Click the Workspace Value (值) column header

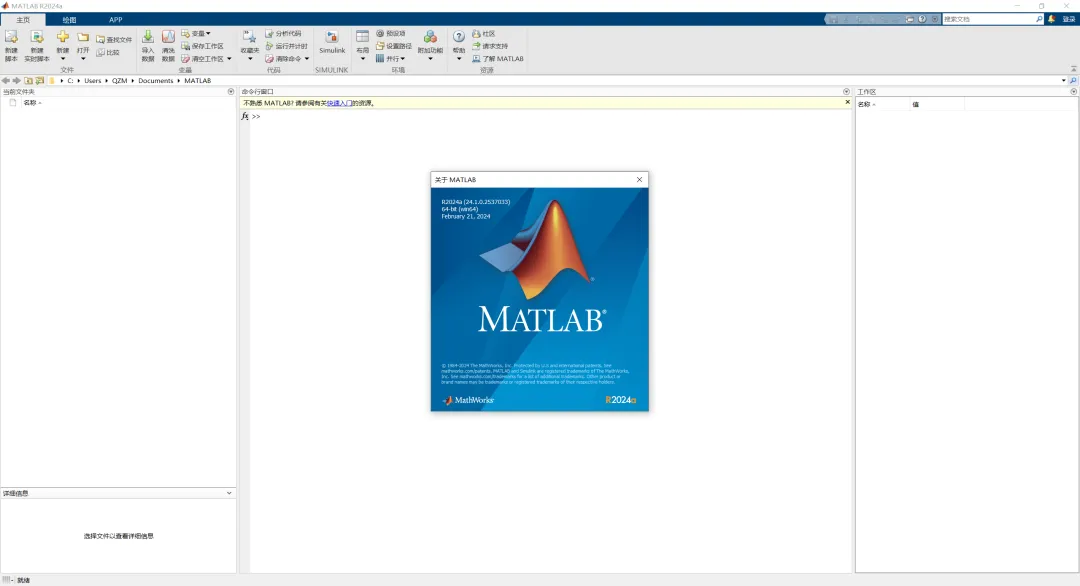pyautogui.click(x=915, y=105)
